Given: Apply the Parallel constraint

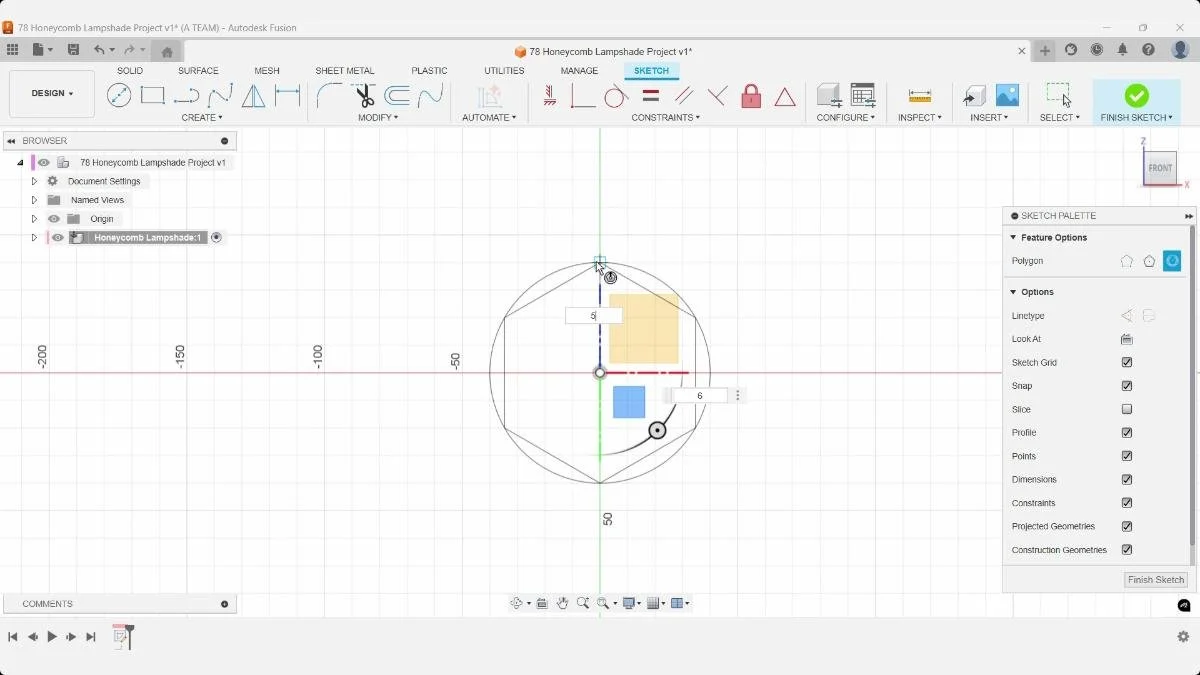Looking at the screenshot, I should [x=684, y=96].
